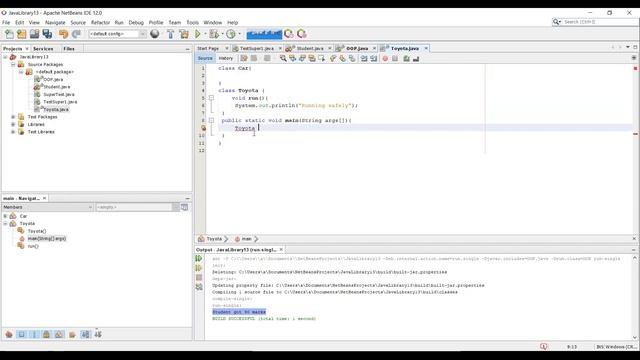This screenshot has height=360, width=640.
Task: Click the Shift Line Right editor icon
Action: pos(373,58)
